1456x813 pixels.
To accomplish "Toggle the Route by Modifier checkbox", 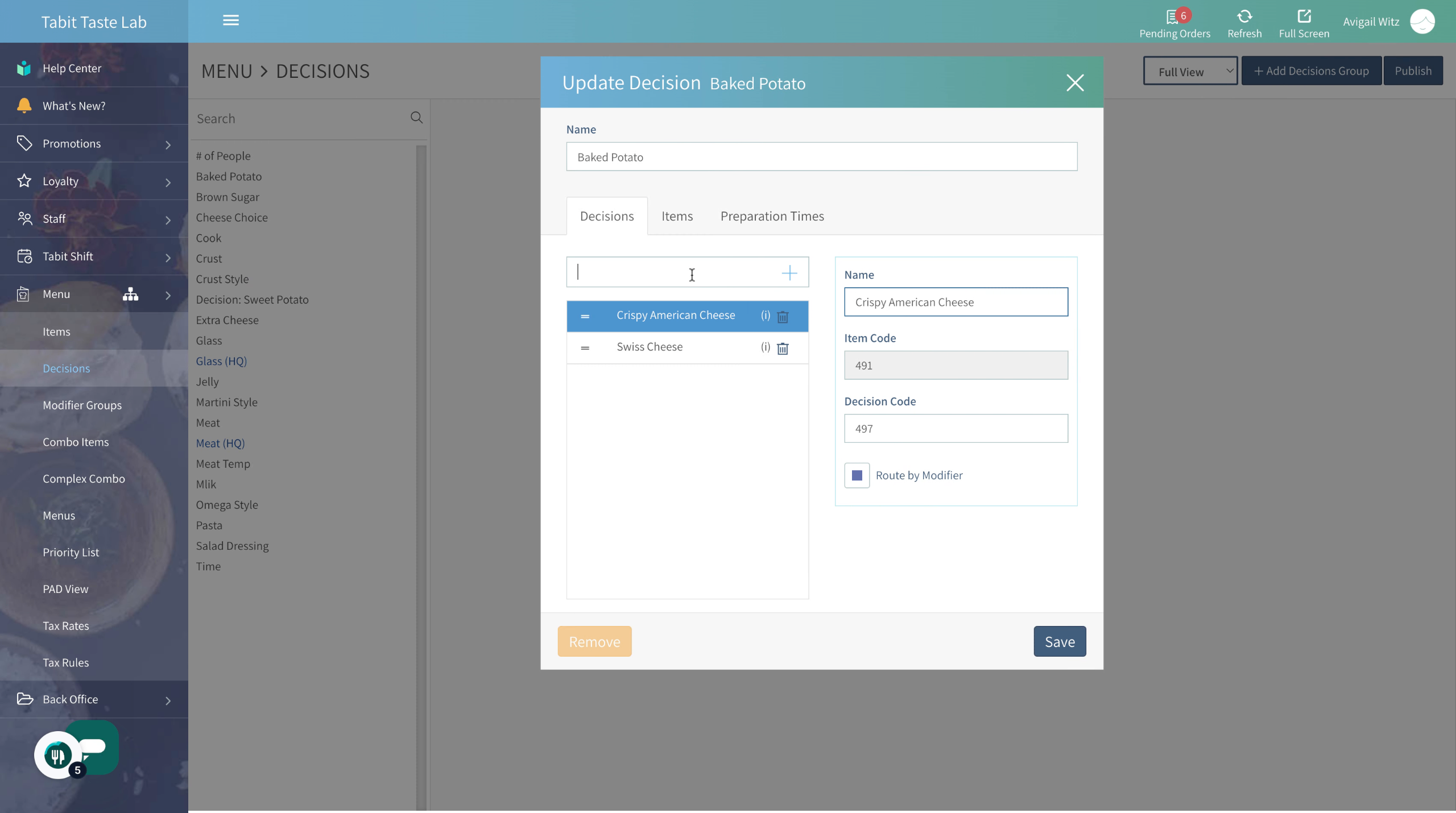I will pos(857,475).
